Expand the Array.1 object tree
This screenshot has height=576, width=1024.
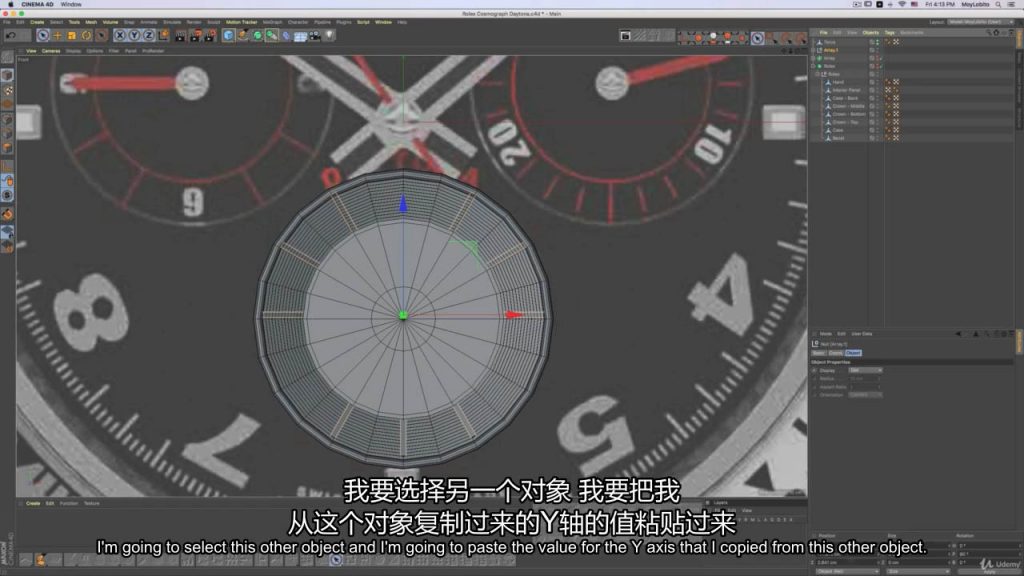coord(813,50)
